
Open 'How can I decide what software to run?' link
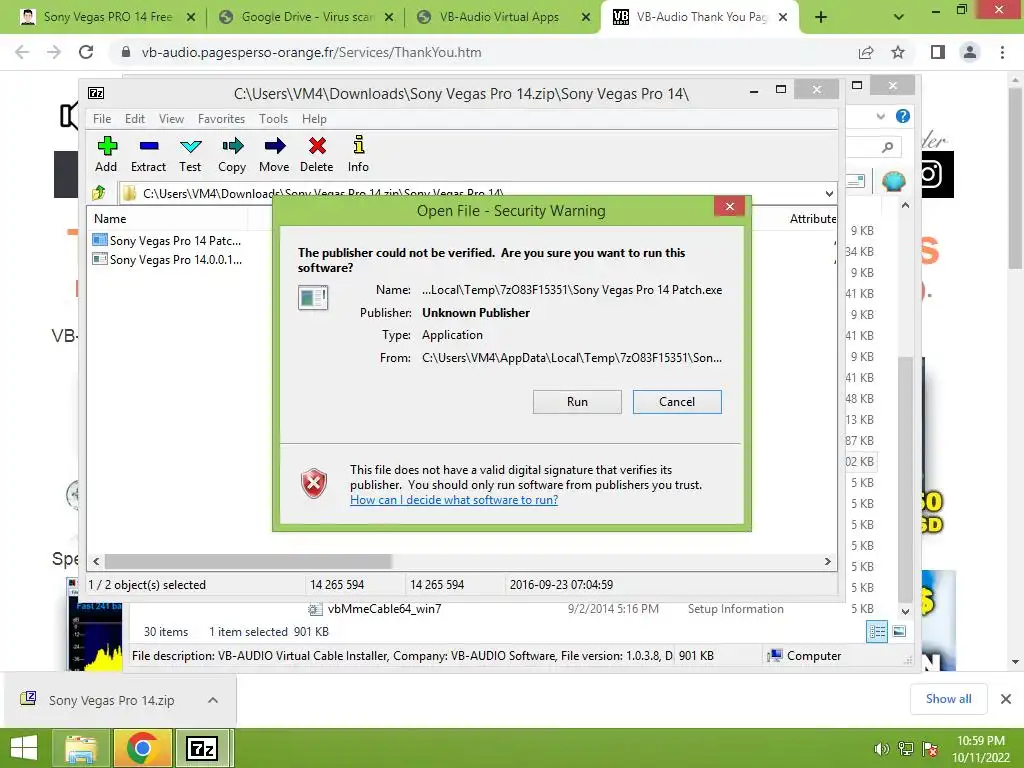454,500
